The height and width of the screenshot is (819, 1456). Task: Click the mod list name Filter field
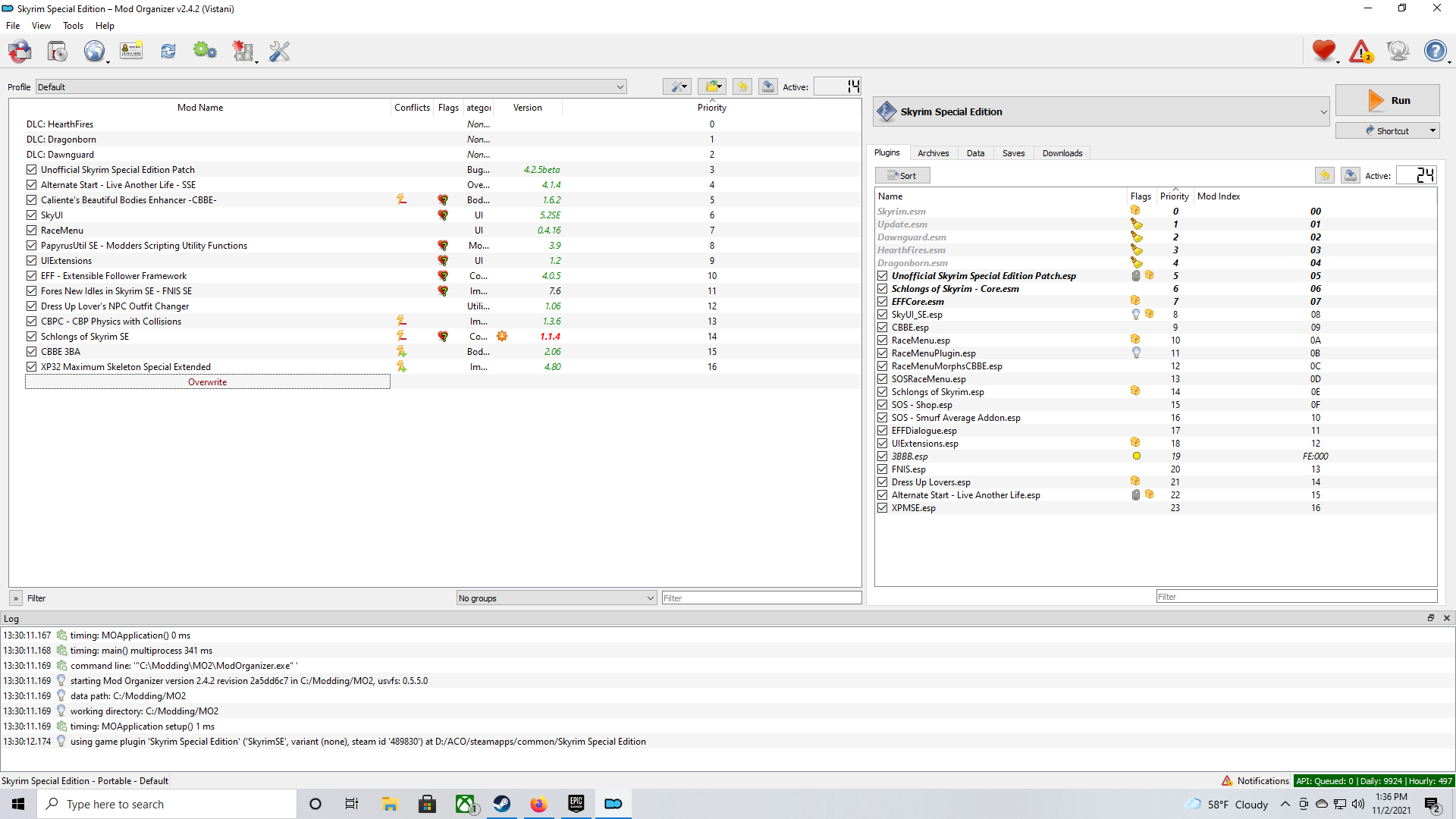coord(761,598)
